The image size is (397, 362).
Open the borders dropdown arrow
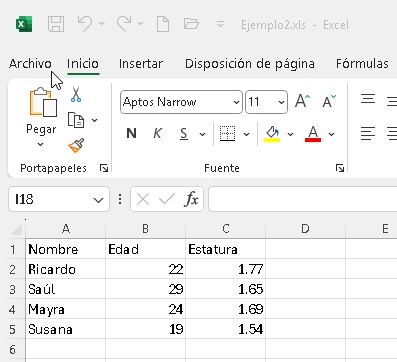(x=246, y=134)
